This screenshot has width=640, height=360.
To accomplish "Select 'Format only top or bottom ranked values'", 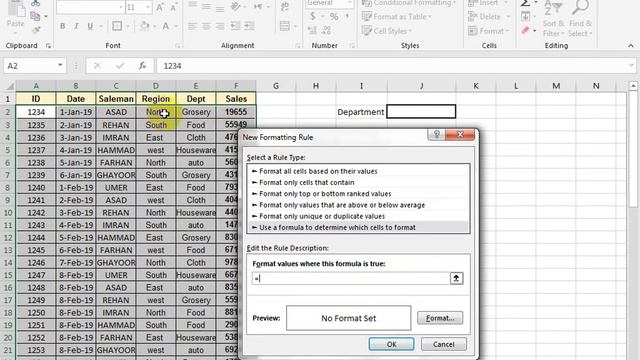I will click(x=325, y=193).
